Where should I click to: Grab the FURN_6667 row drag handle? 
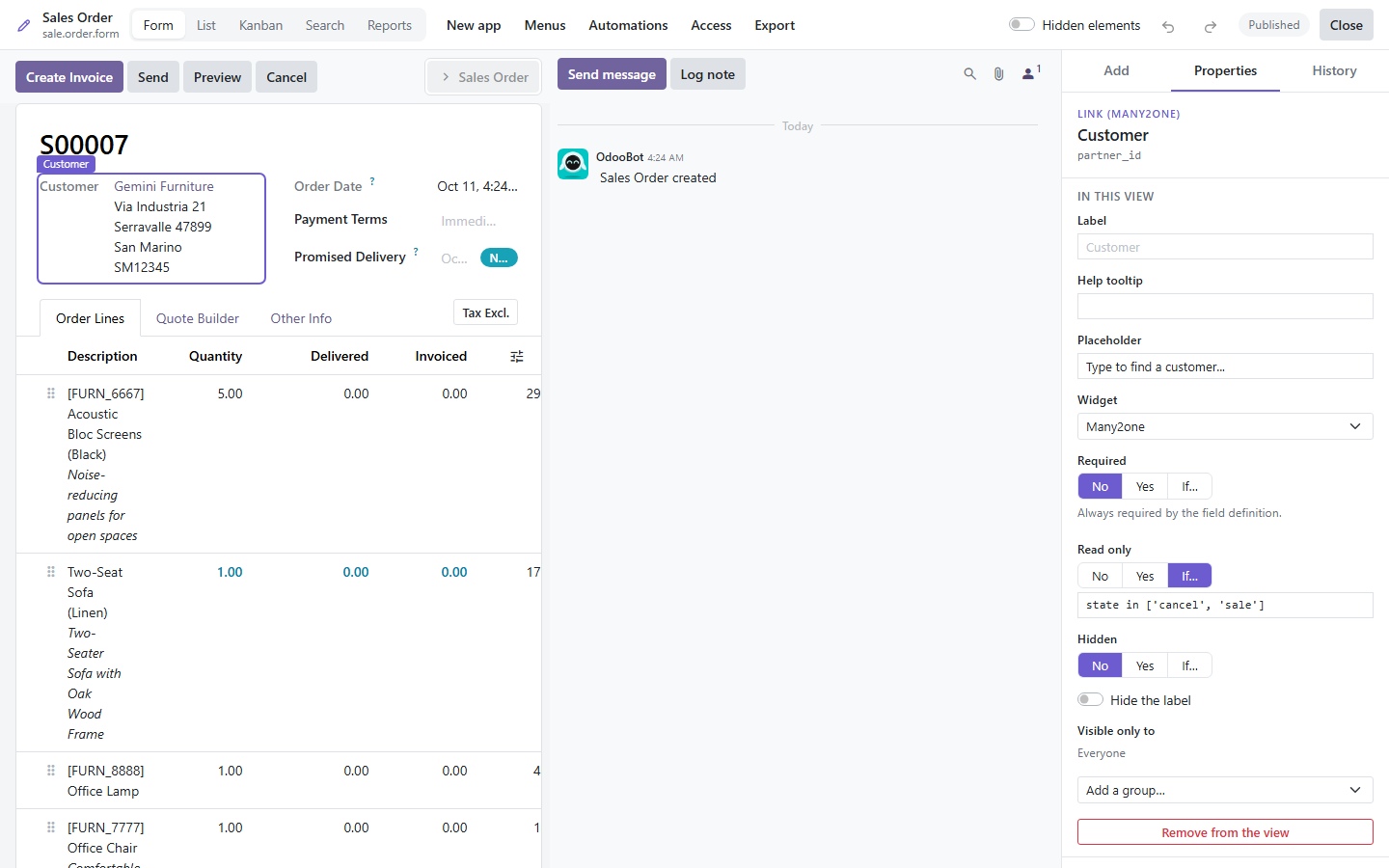point(51,393)
